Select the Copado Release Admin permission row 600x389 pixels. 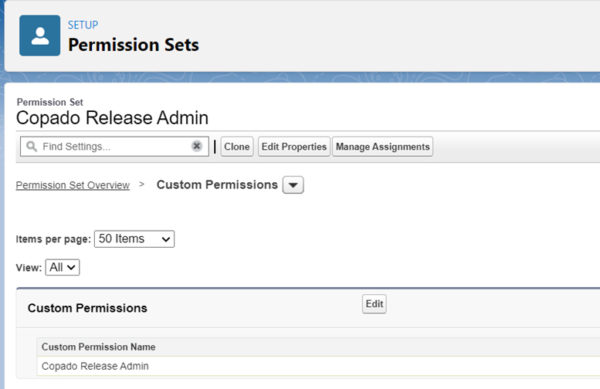click(319, 366)
